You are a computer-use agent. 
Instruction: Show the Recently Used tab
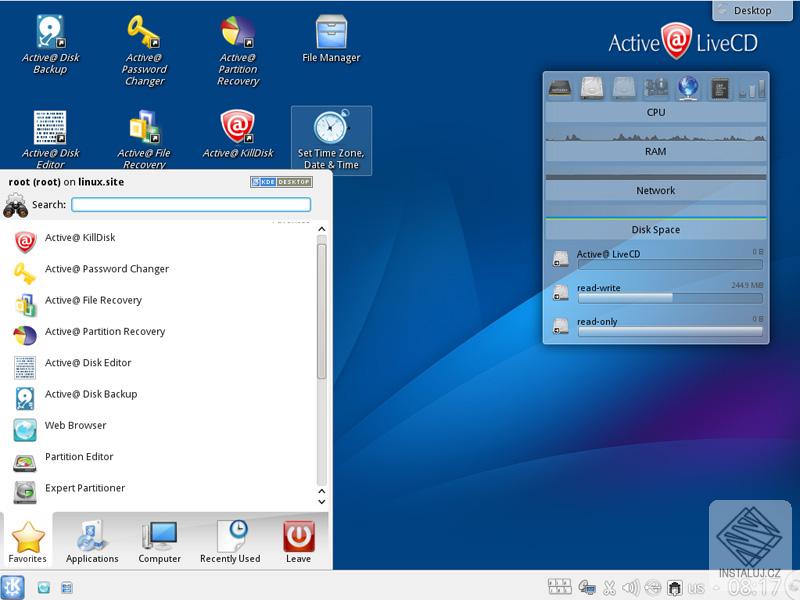[x=230, y=542]
